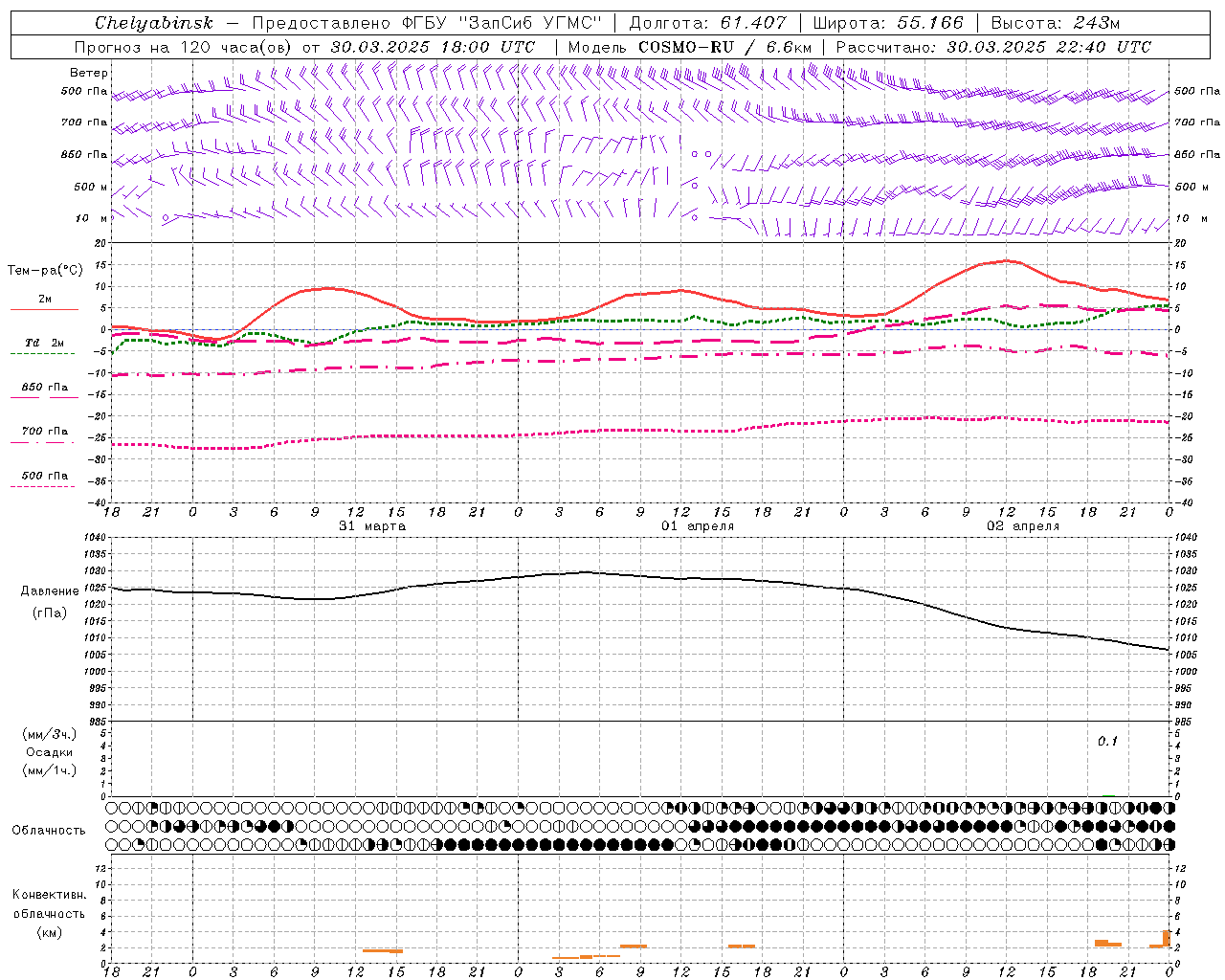Click '700 гПа' entry in temperature legend
1225x980 pixels.
click(x=44, y=432)
